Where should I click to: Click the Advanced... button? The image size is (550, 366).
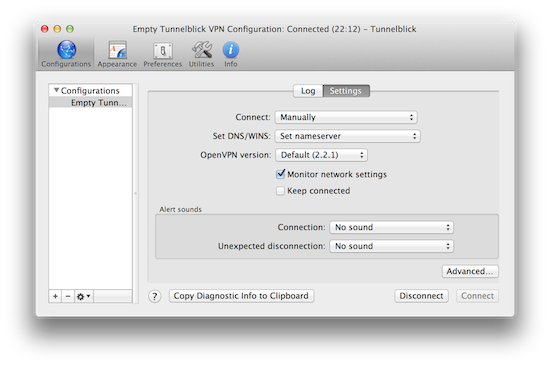tap(470, 271)
